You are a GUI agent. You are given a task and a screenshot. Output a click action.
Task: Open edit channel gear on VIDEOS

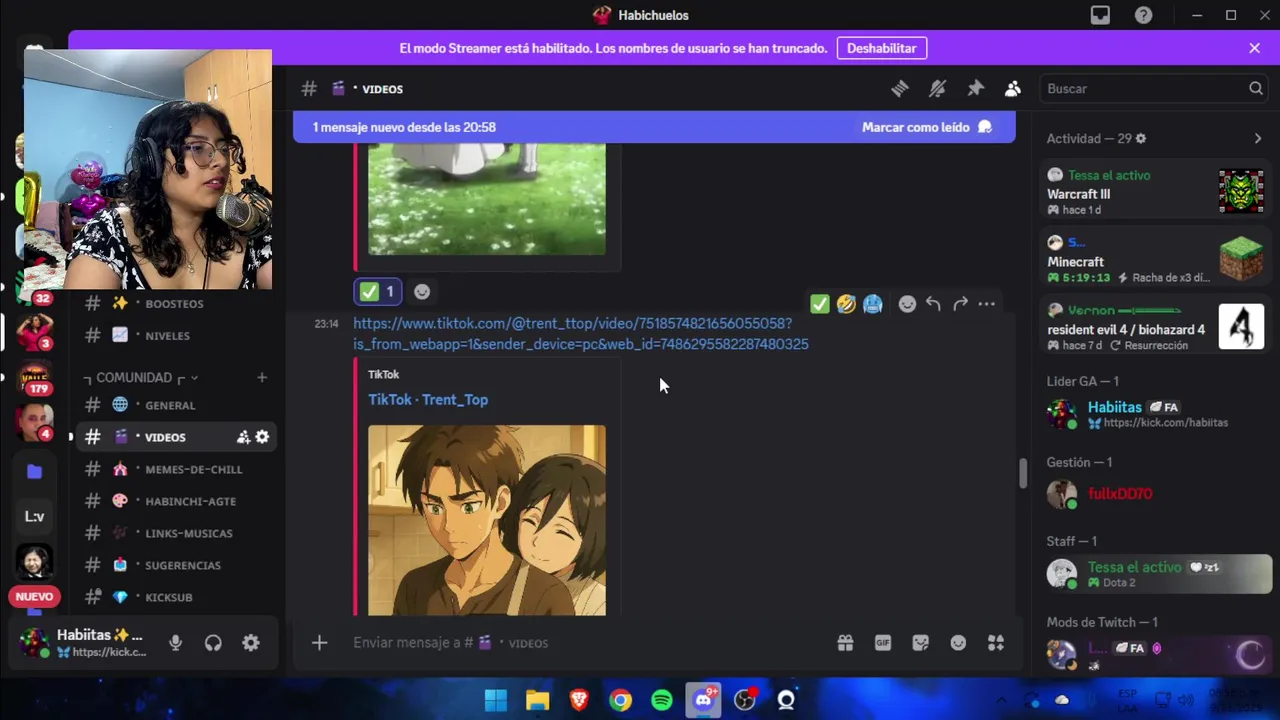tap(262, 437)
